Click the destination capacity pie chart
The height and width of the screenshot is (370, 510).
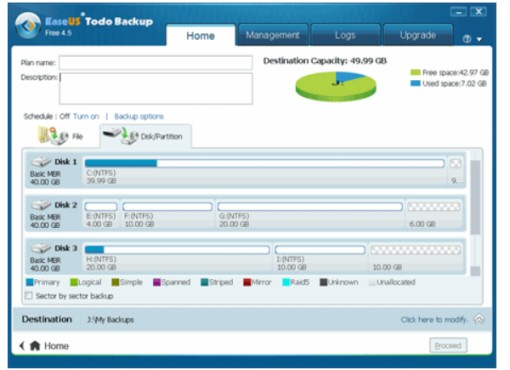(x=336, y=86)
